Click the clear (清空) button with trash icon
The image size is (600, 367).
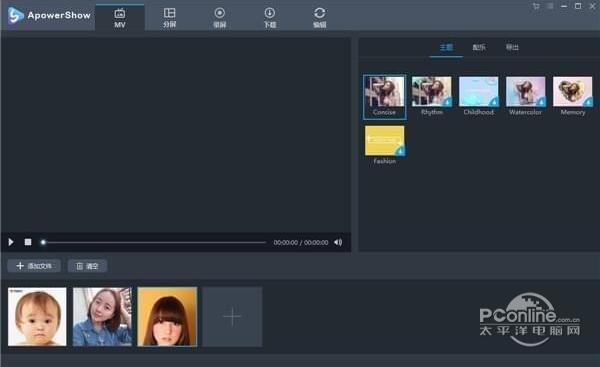click(x=87, y=266)
